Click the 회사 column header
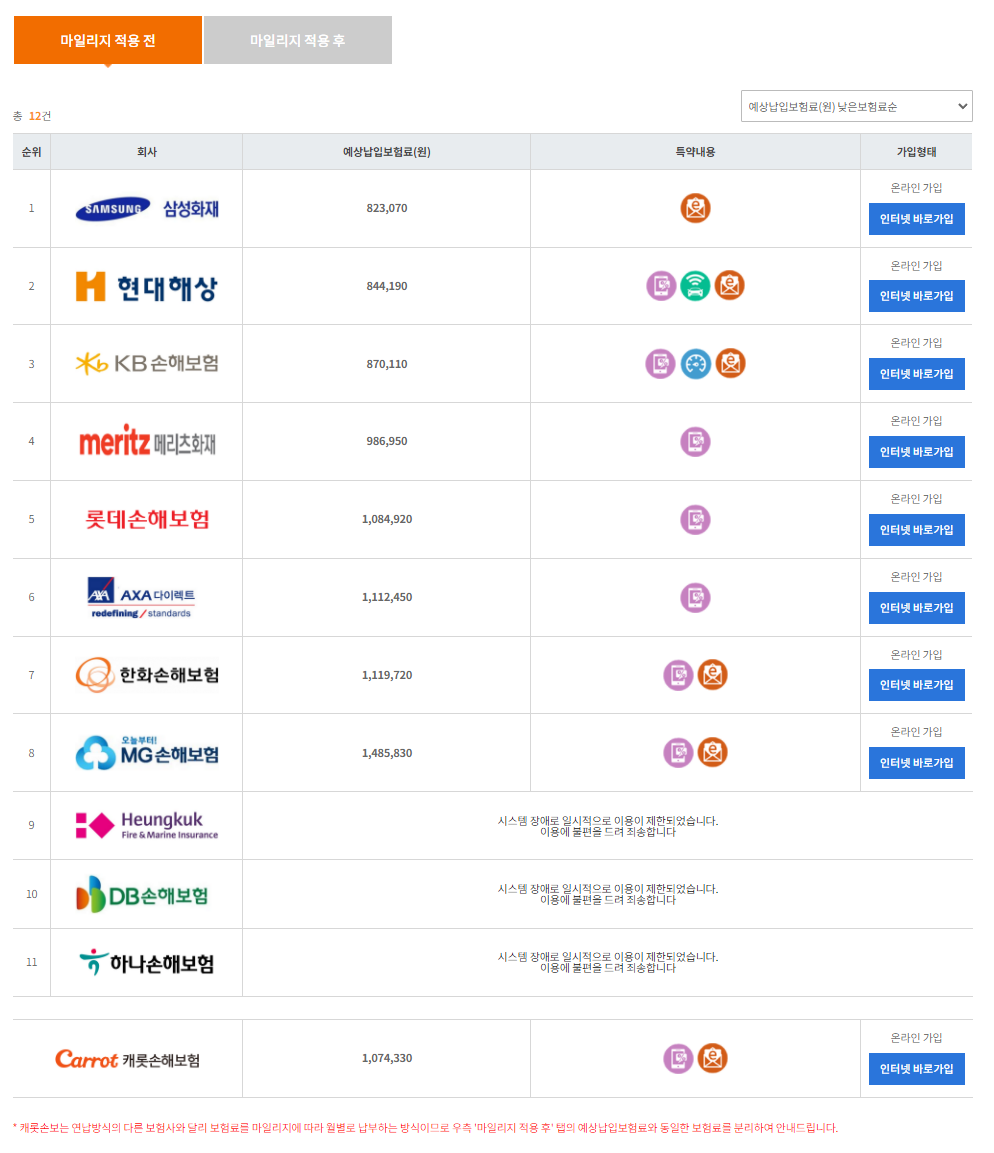The width and height of the screenshot is (994, 1153). 146,152
